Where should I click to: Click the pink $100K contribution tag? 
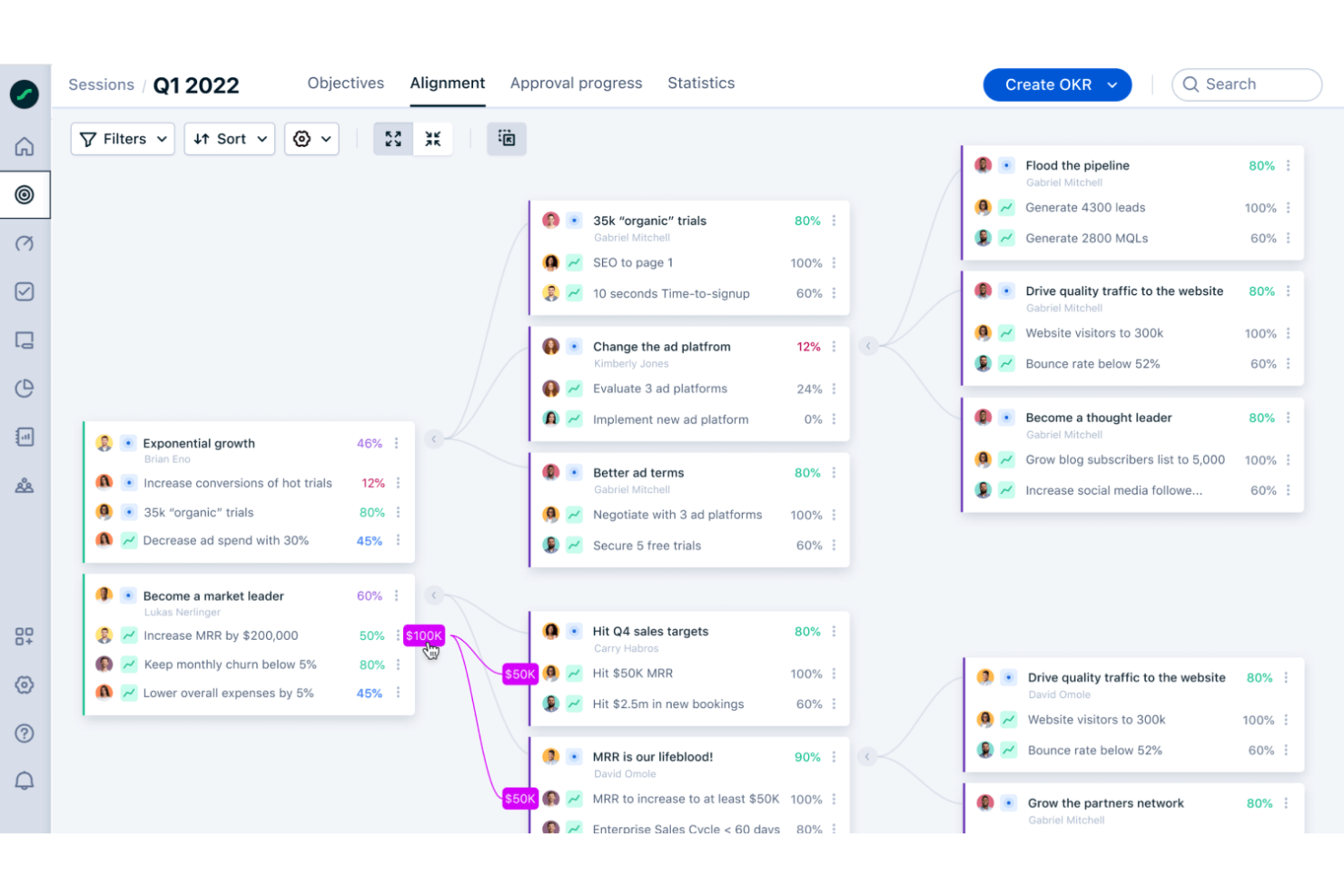coord(423,635)
